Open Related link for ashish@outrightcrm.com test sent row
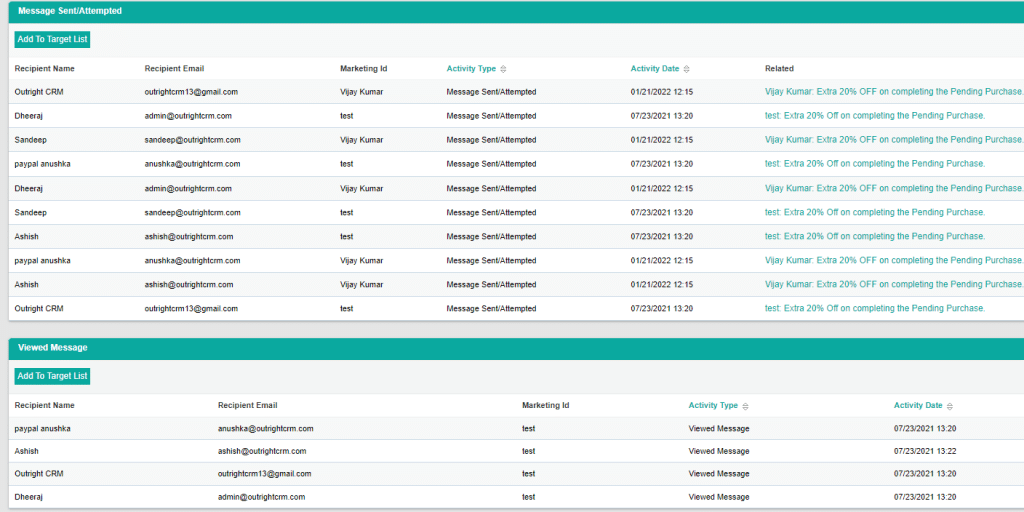 [x=875, y=236]
